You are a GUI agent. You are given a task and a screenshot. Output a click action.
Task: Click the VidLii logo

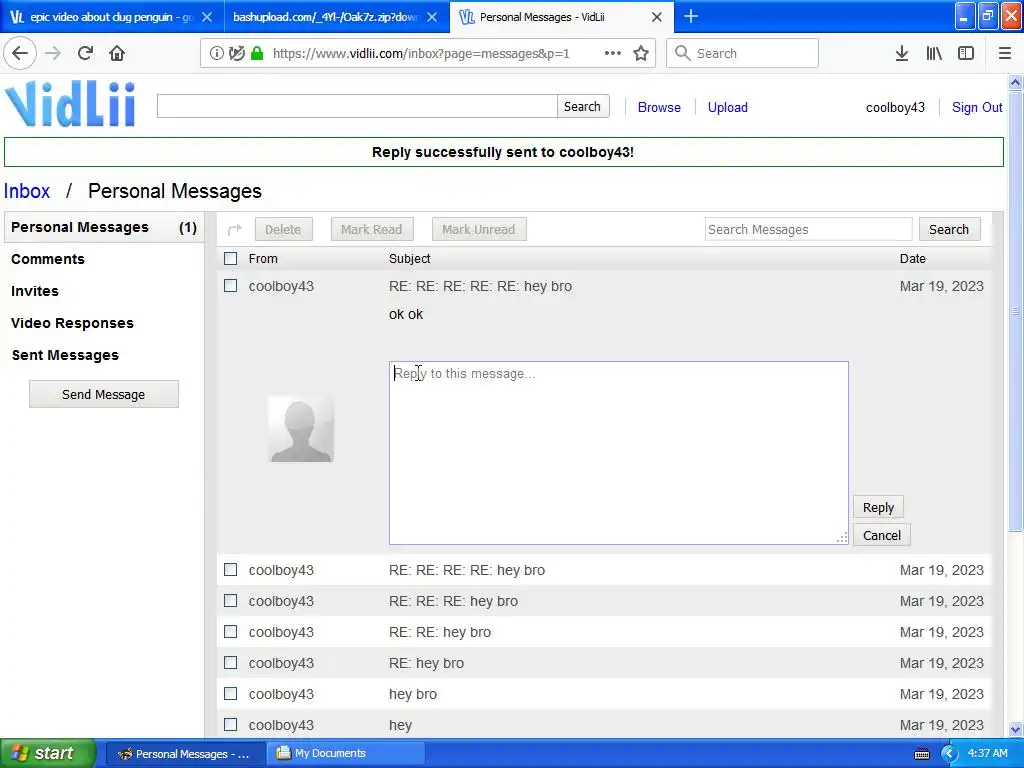(x=71, y=104)
